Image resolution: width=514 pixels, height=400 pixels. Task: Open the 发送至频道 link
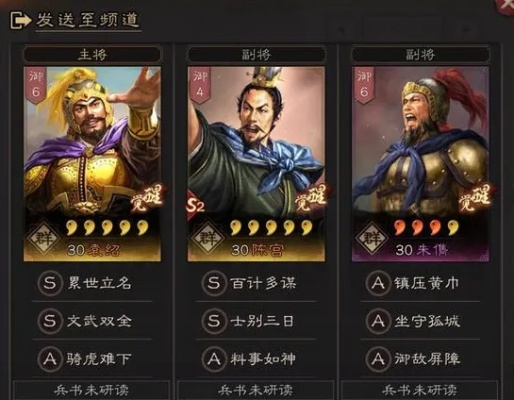88,21
